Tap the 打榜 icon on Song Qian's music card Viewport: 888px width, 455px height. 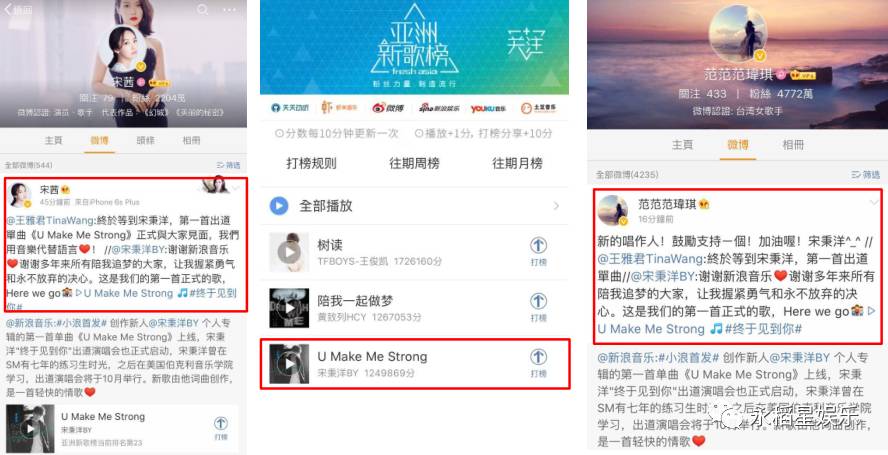coord(221,423)
